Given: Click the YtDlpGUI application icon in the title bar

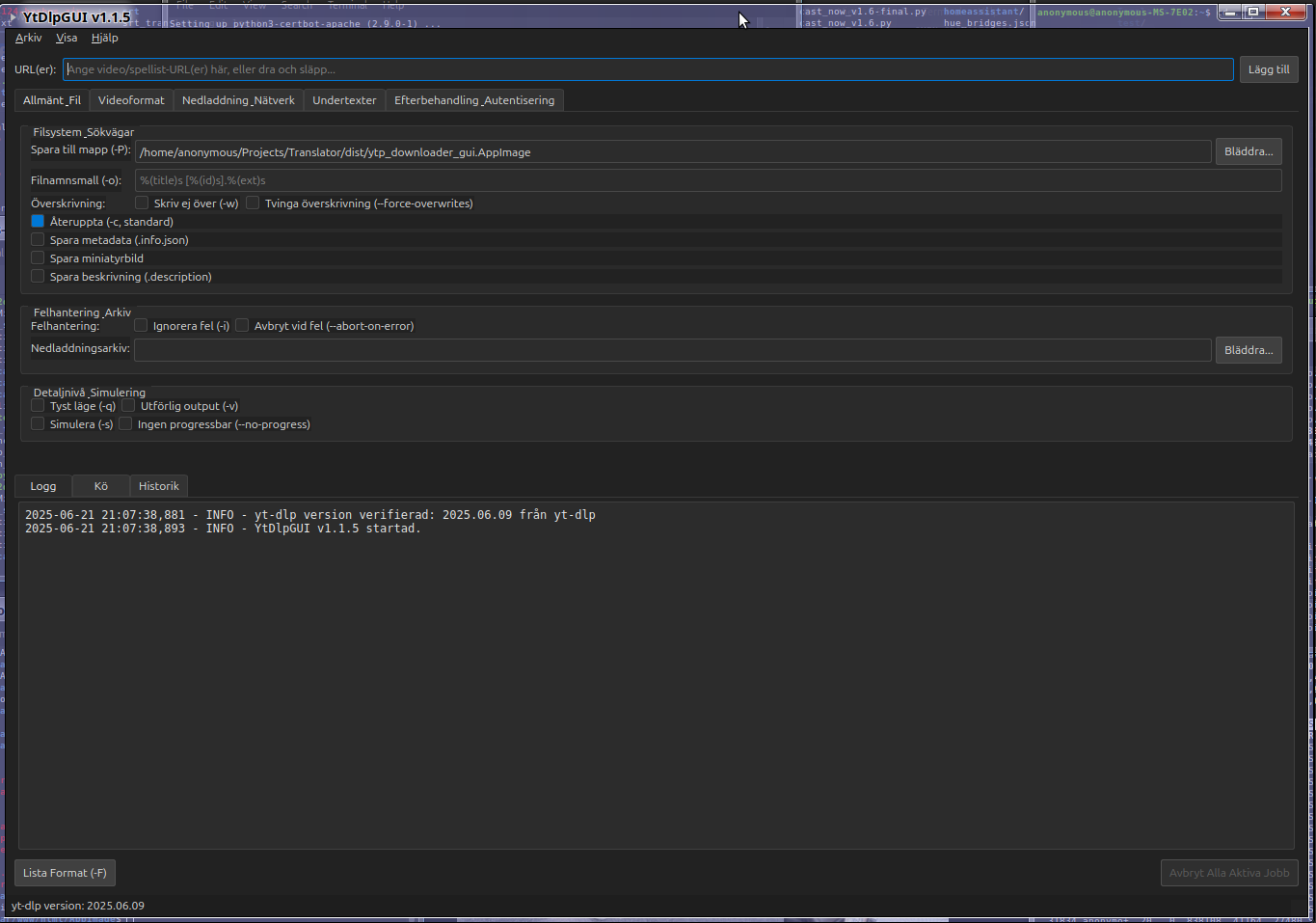Looking at the screenshot, I should [x=13, y=16].
